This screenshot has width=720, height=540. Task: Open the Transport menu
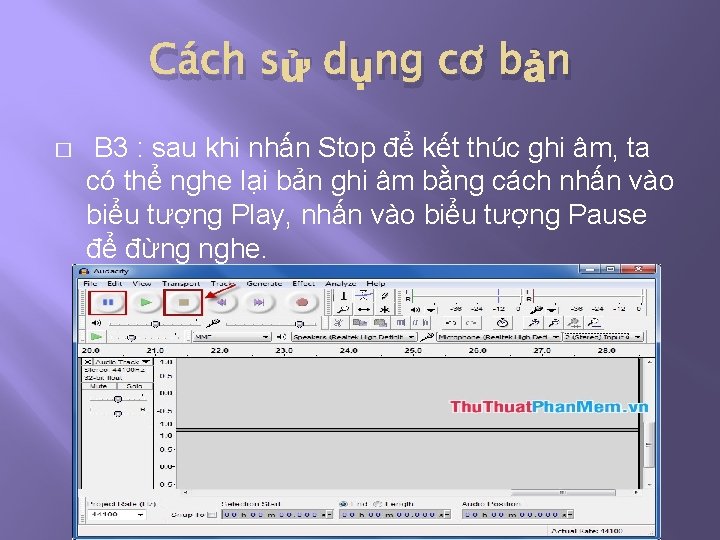(181, 283)
